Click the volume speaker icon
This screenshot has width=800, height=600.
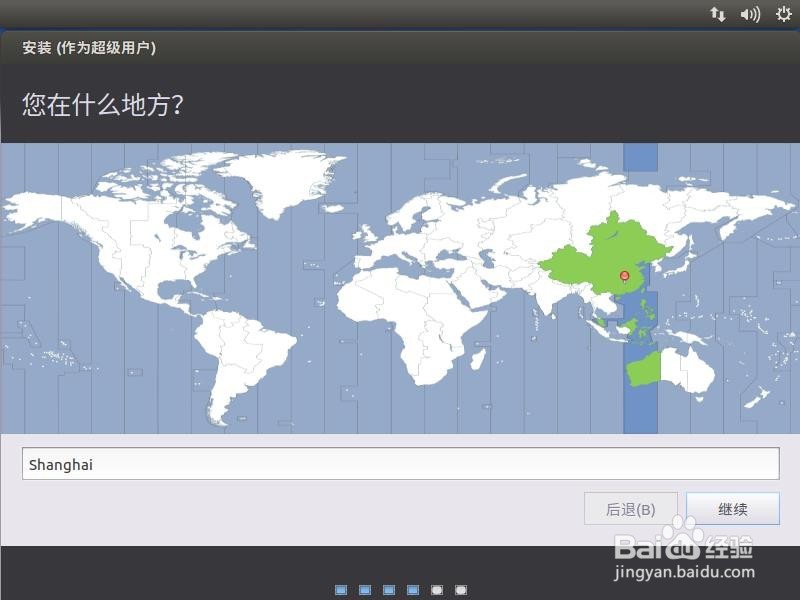click(751, 14)
